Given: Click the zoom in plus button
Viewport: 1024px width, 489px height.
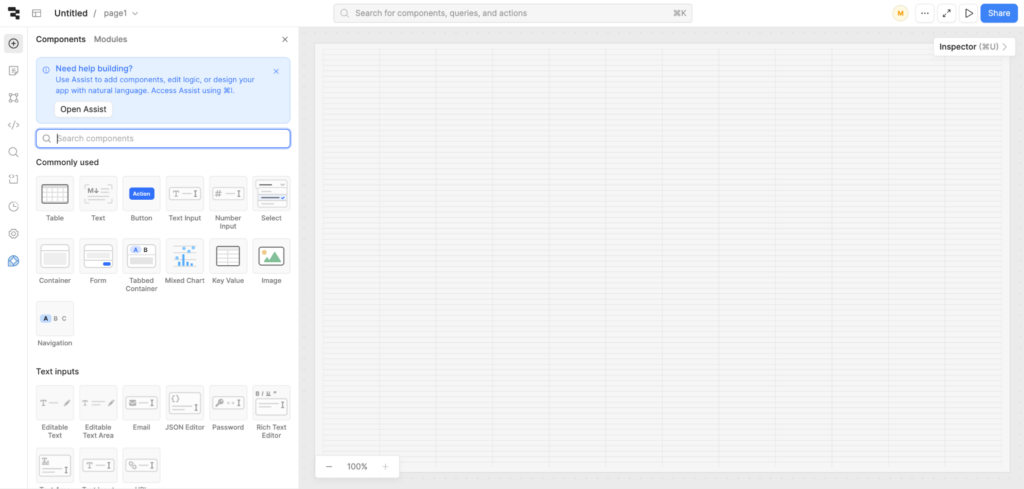Looking at the screenshot, I should (x=385, y=467).
